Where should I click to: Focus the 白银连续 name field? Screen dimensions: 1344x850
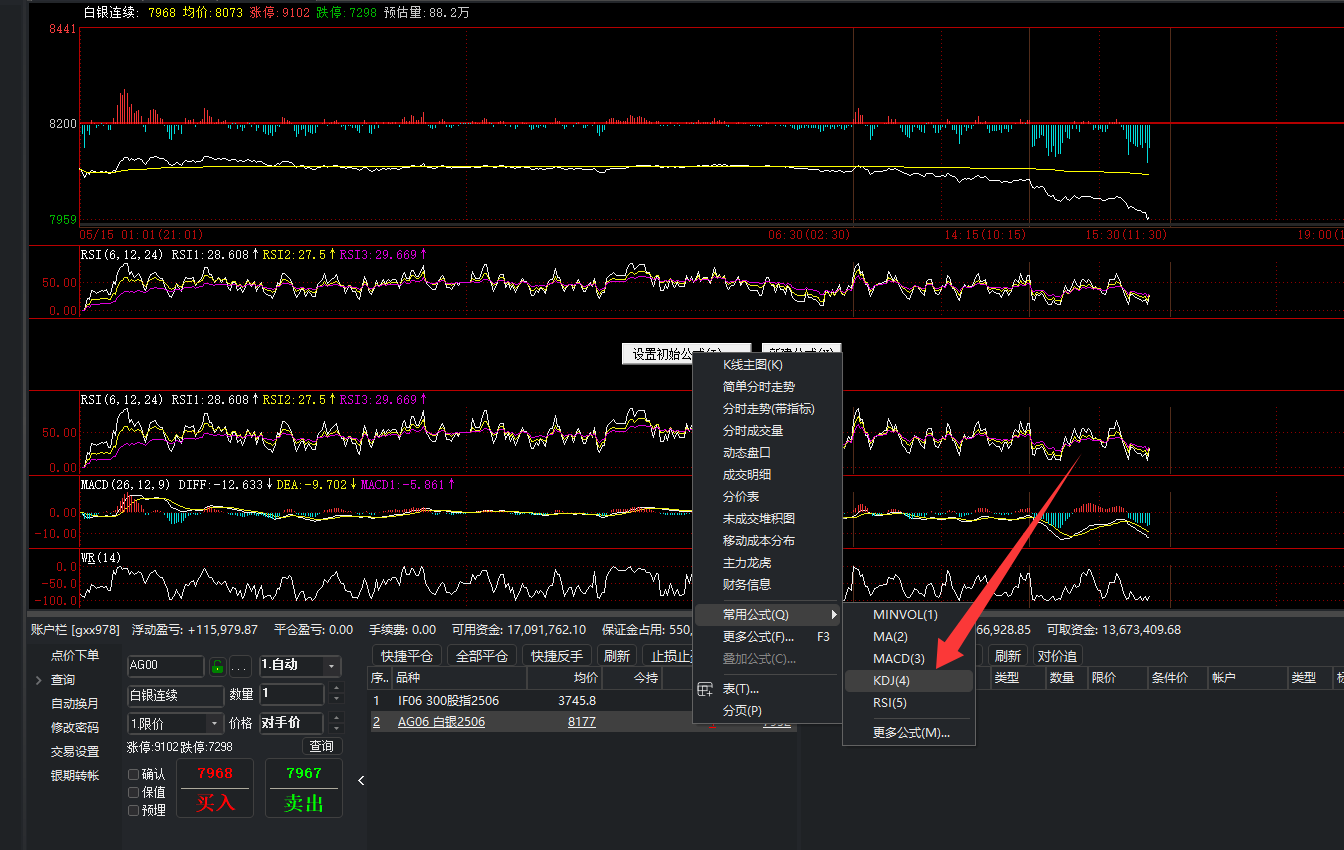coord(175,695)
